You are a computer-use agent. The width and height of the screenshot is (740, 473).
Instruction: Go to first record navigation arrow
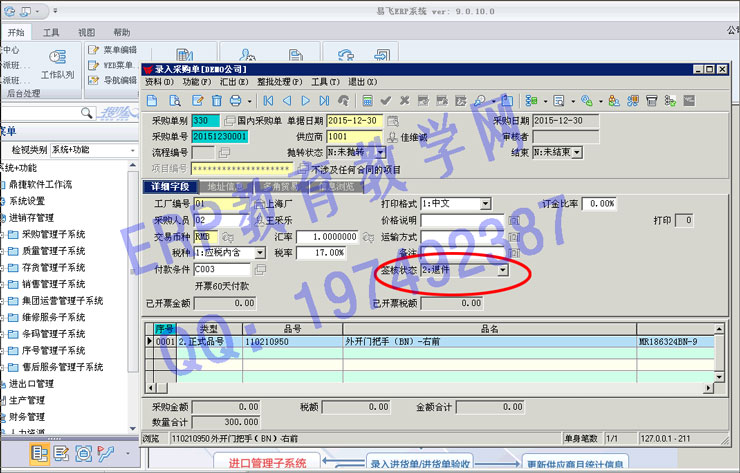(269, 101)
